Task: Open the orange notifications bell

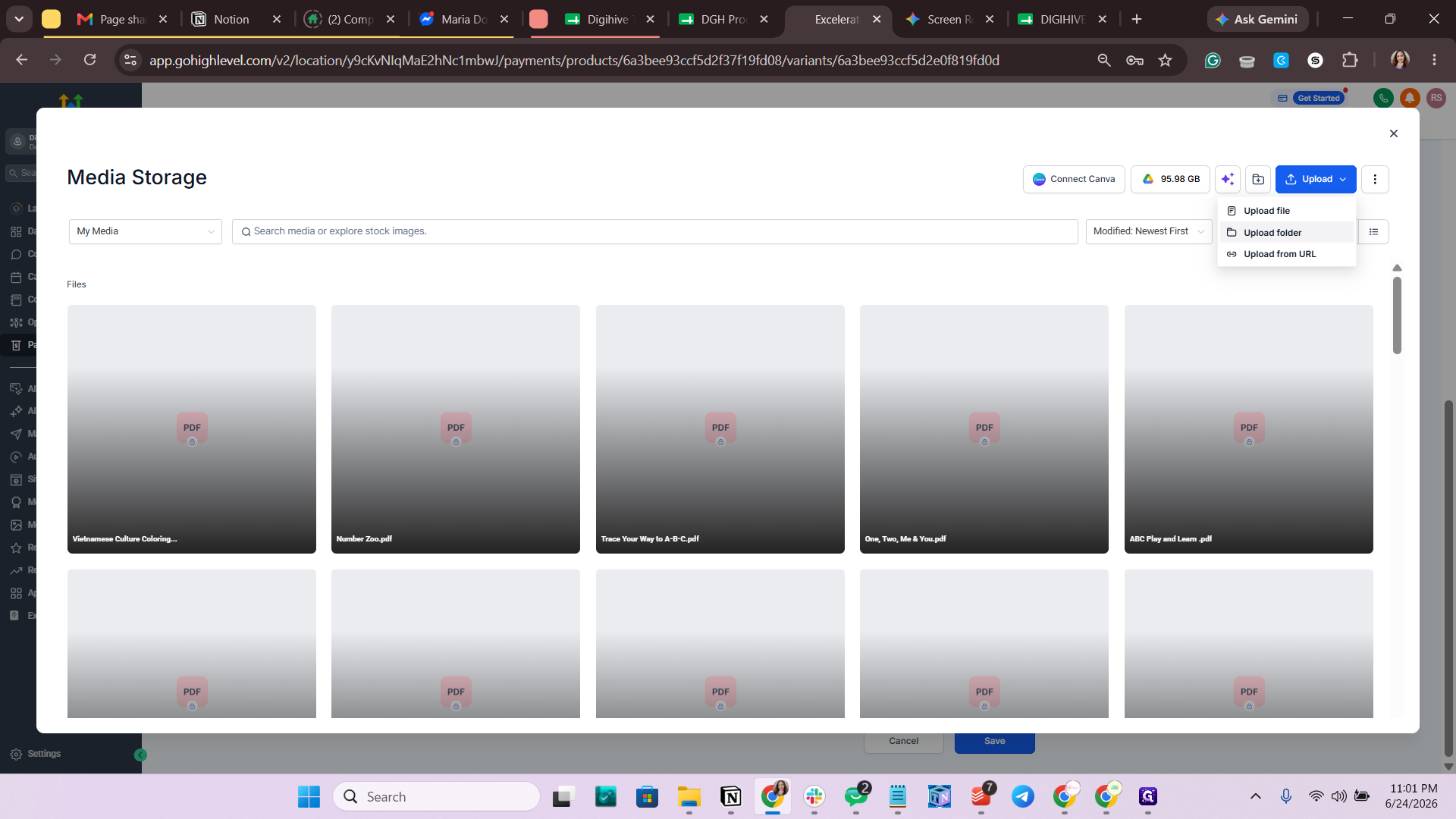Action: (1410, 98)
